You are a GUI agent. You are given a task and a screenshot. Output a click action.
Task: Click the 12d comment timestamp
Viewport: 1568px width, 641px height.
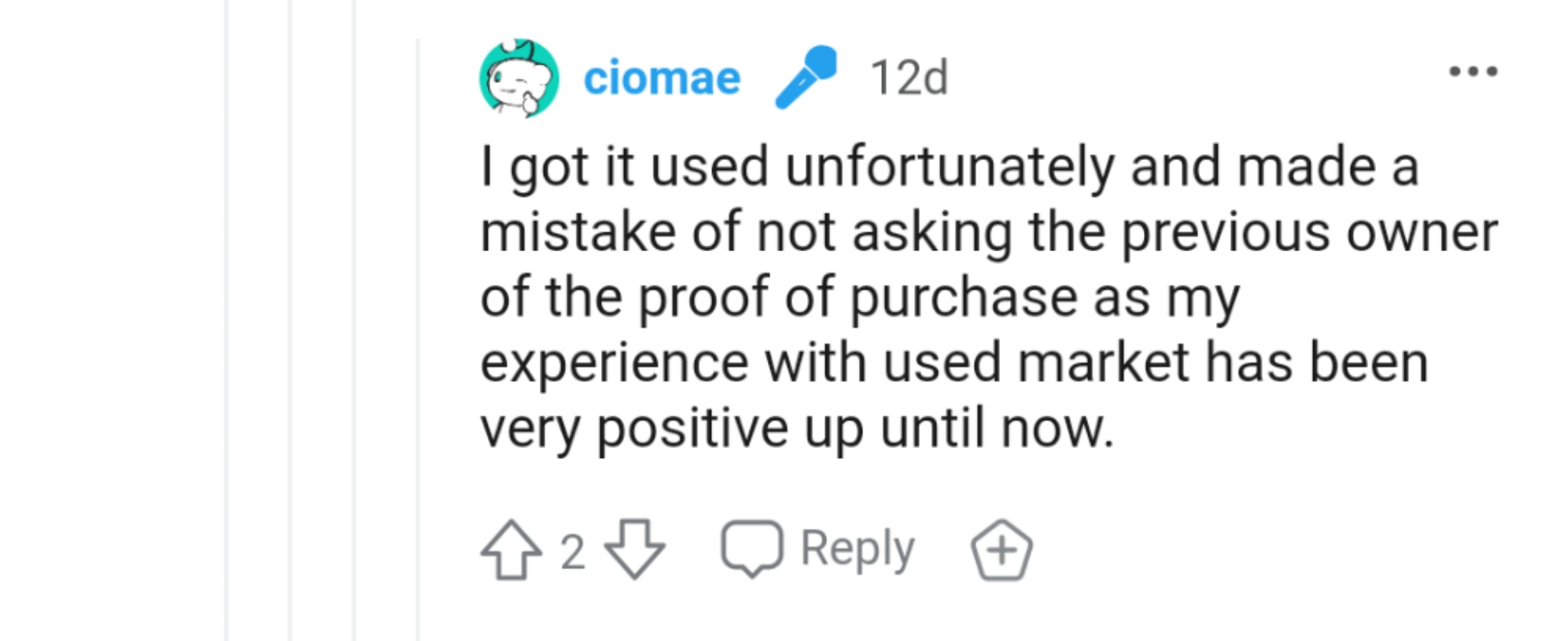click(x=909, y=78)
